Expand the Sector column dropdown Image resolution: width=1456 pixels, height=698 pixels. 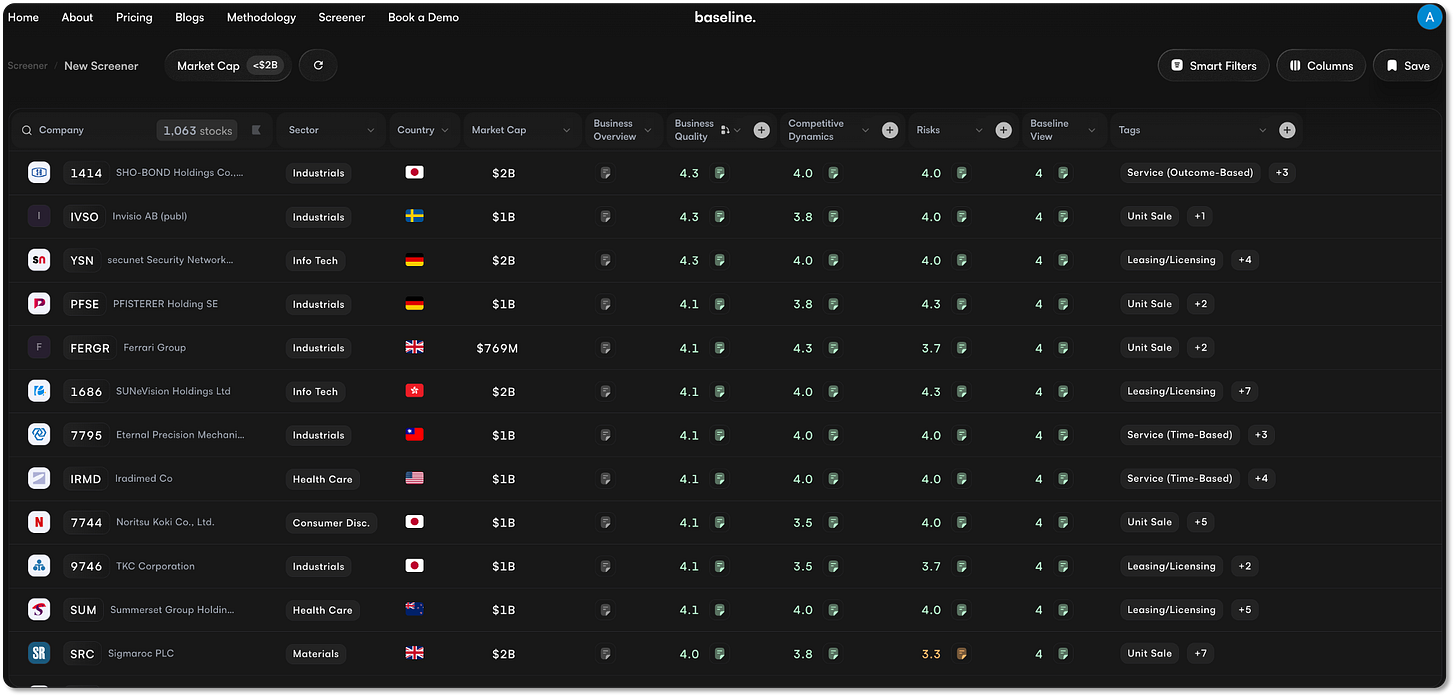click(370, 130)
